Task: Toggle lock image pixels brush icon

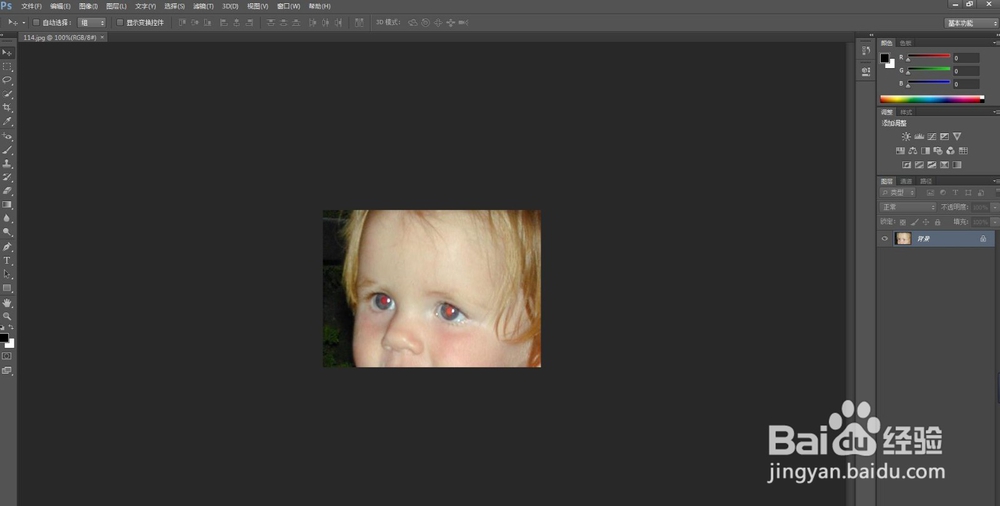Action: click(915, 222)
